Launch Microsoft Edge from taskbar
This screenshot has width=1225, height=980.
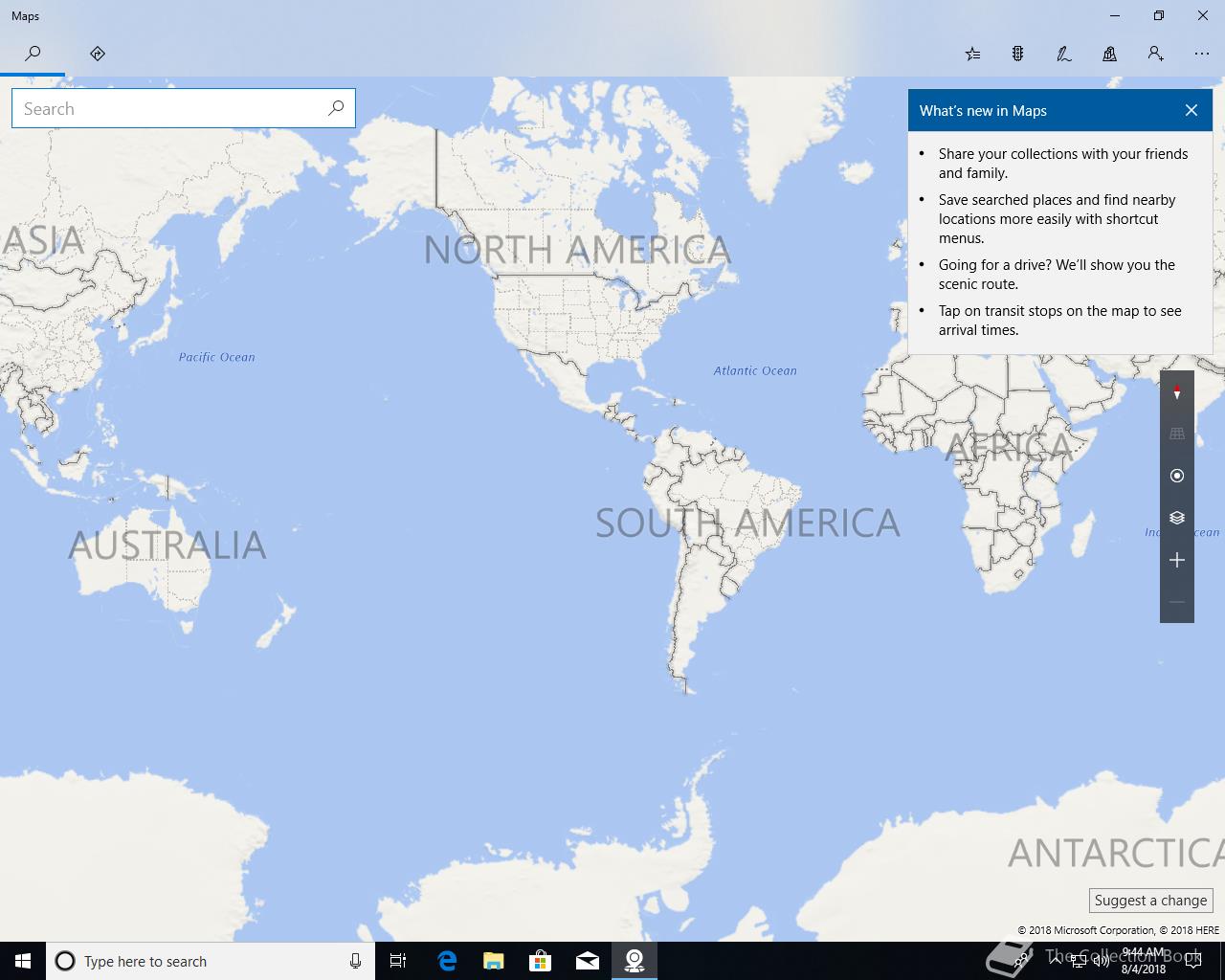(447, 961)
